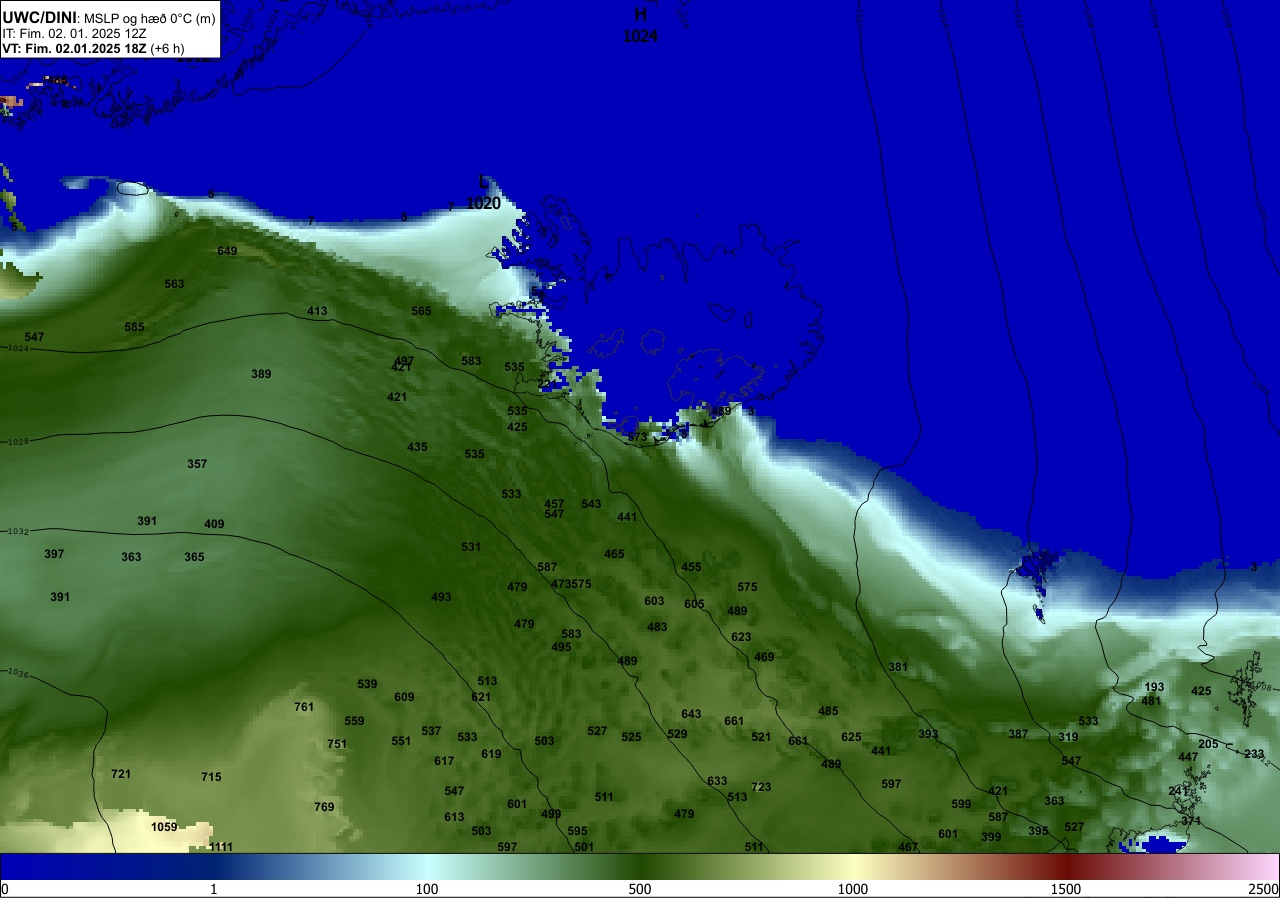Click the height value 371
Screen dimensions: 1280x898
click(1191, 821)
